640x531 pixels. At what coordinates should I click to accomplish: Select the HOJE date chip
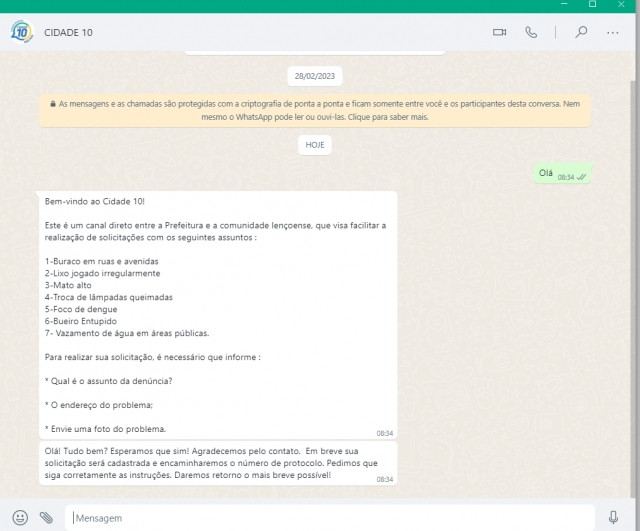tap(315, 145)
